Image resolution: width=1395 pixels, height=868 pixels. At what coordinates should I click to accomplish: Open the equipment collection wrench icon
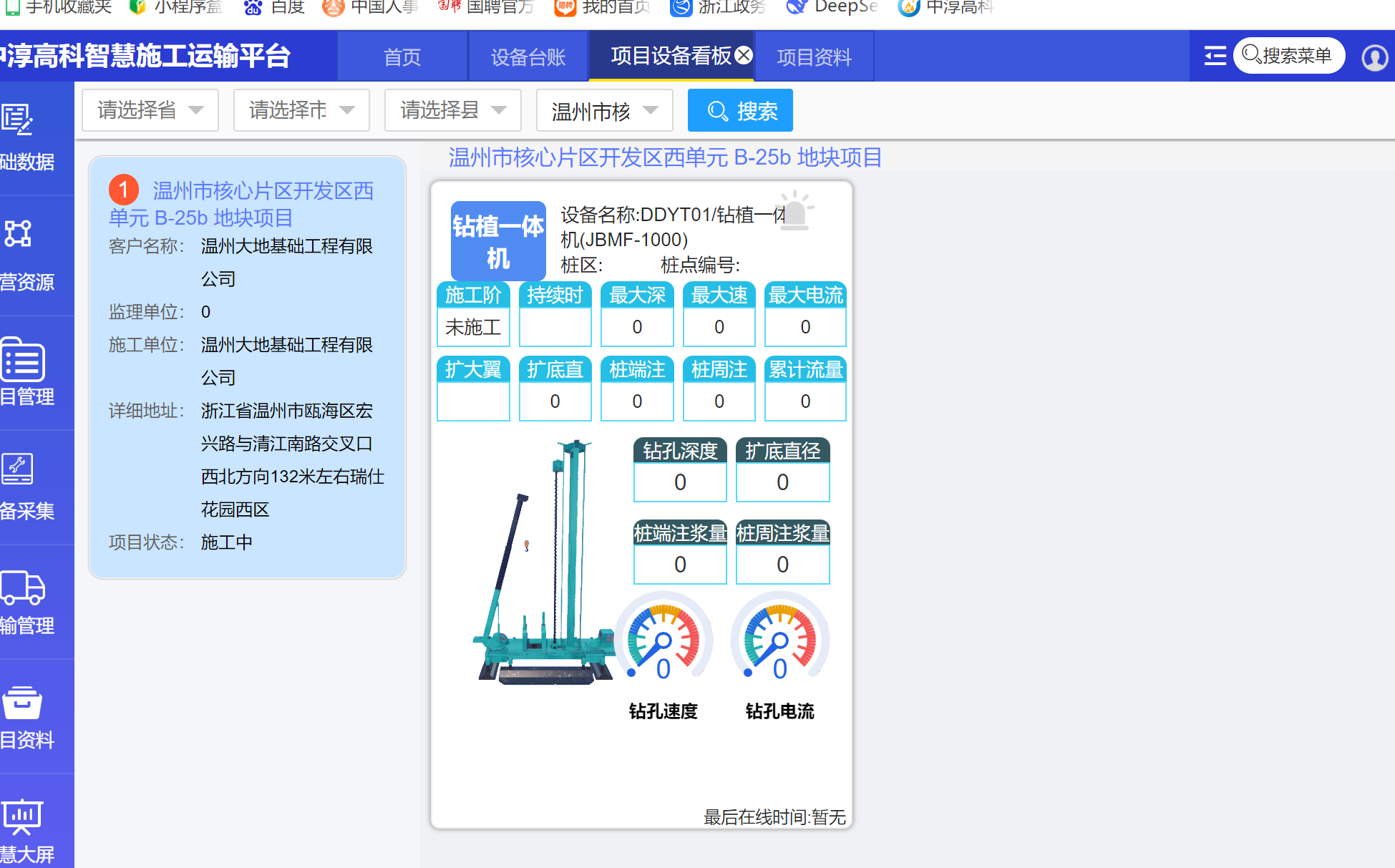(x=17, y=469)
